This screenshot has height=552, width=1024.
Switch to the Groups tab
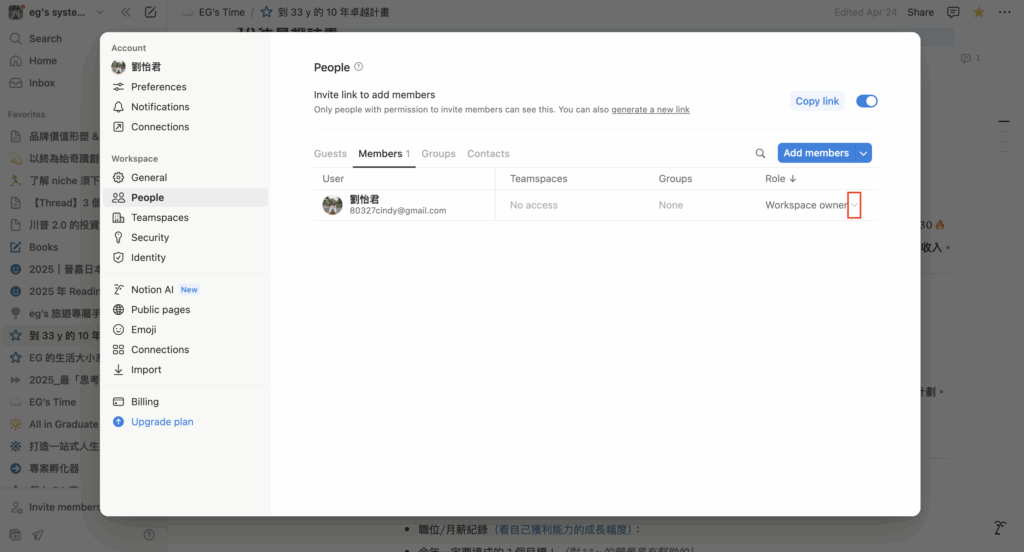pyautogui.click(x=438, y=154)
